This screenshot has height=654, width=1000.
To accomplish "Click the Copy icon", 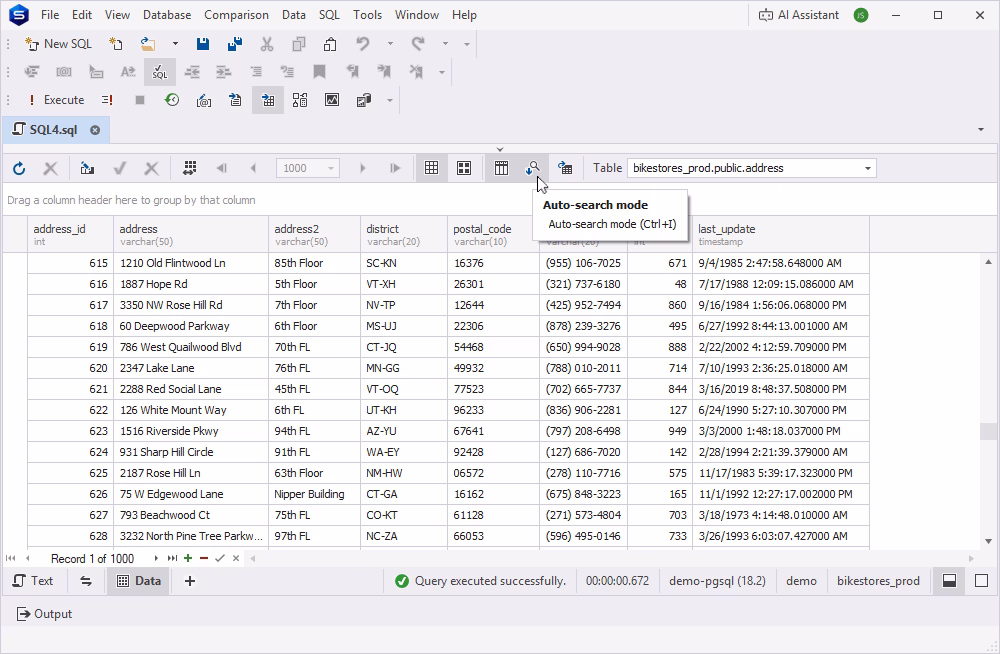I will [x=298, y=44].
